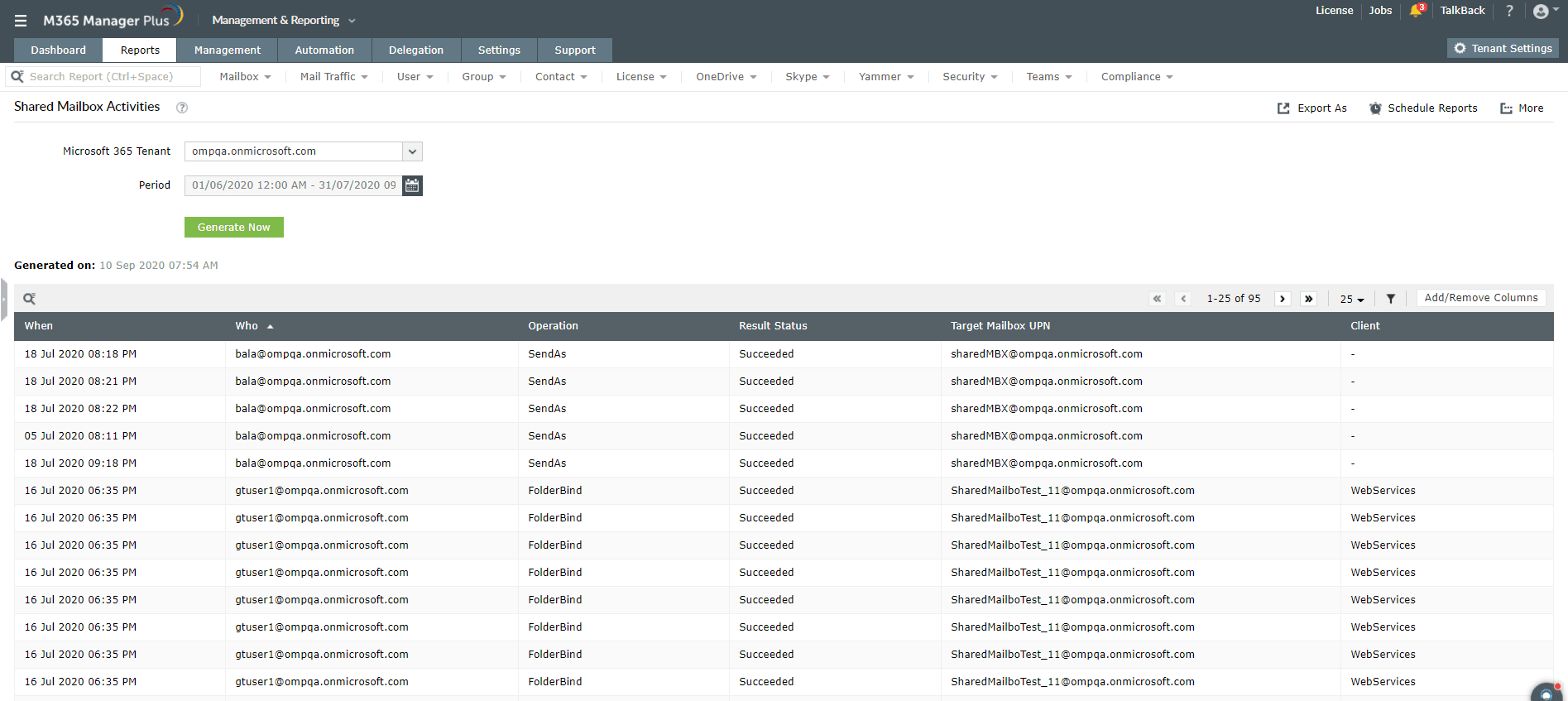Open the Compliance reports dropdown
Image resolution: width=1568 pixels, height=701 pixels.
[x=1137, y=77]
